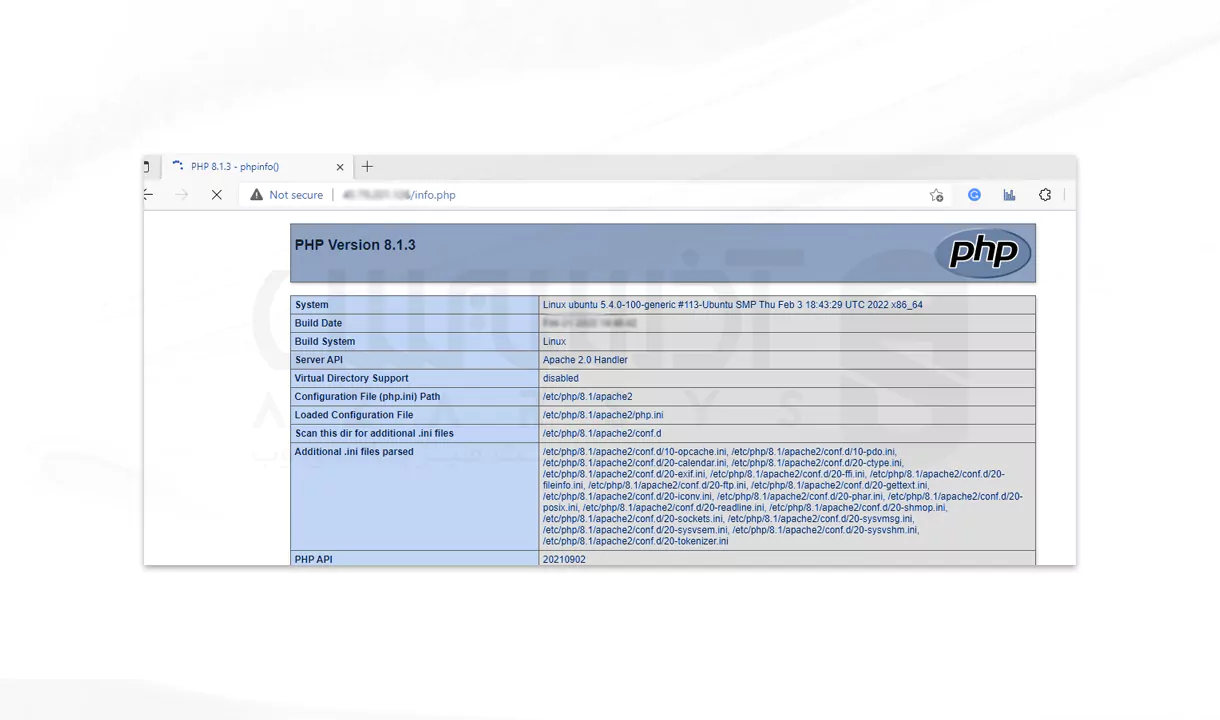
Task: Open a new tab with the plus button
Action: pyautogui.click(x=367, y=167)
